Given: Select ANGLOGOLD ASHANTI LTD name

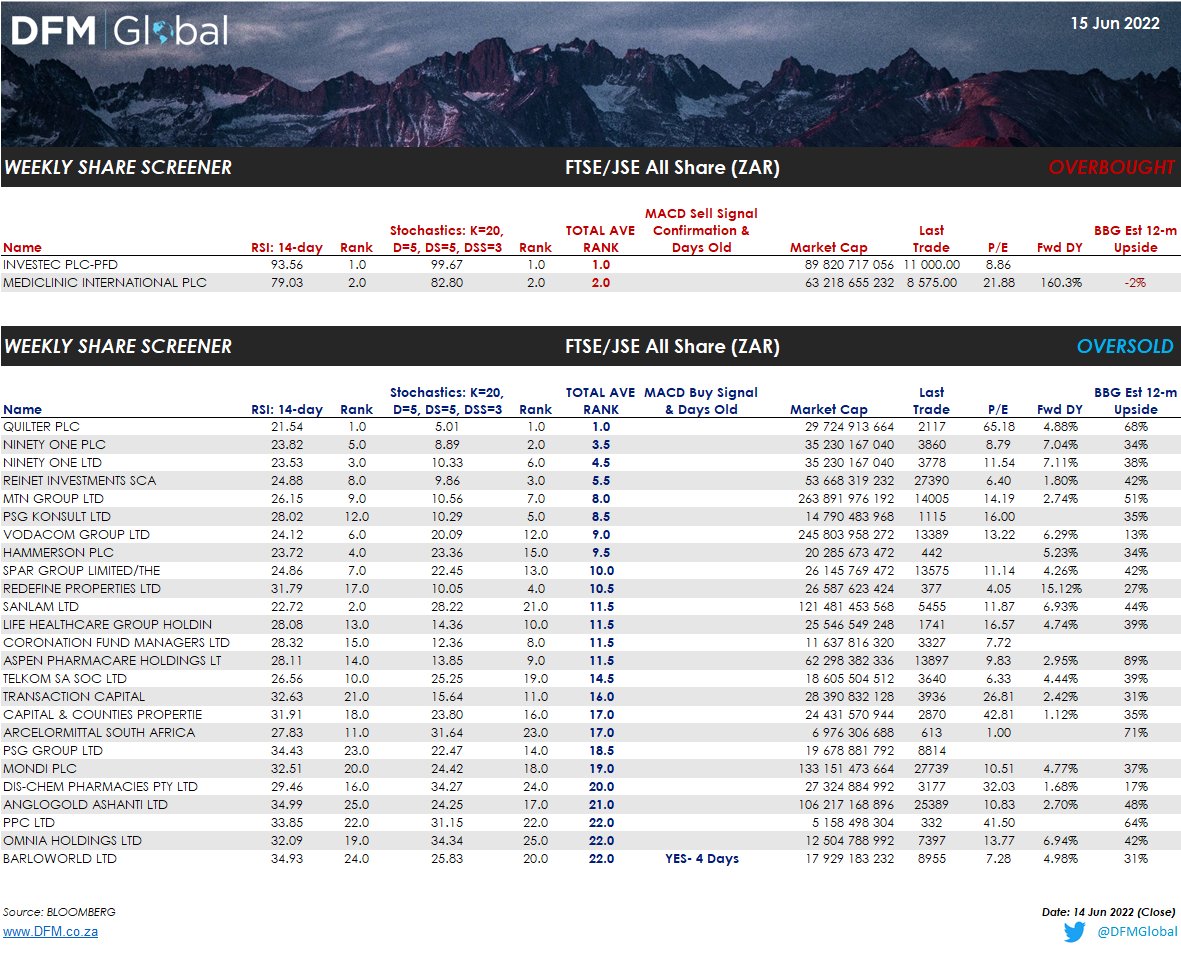Looking at the screenshot, I should click(x=86, y=805).
